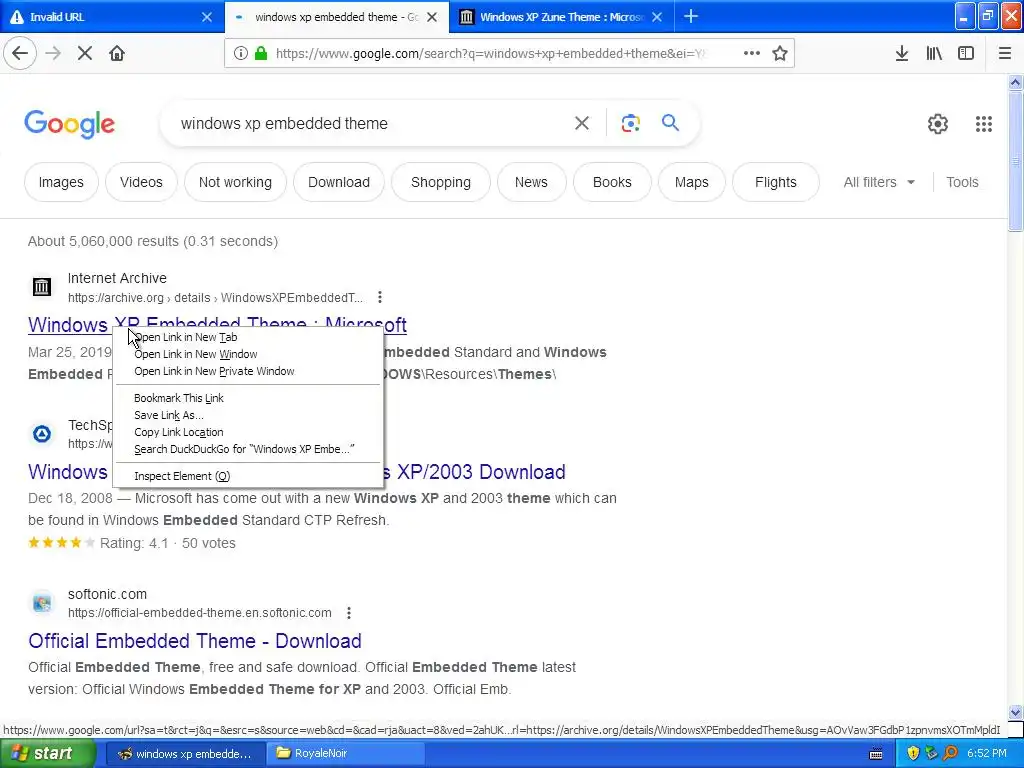1024x768 pixels.
Task: Open the page actions three-dot menu
Action: [752, 53]
